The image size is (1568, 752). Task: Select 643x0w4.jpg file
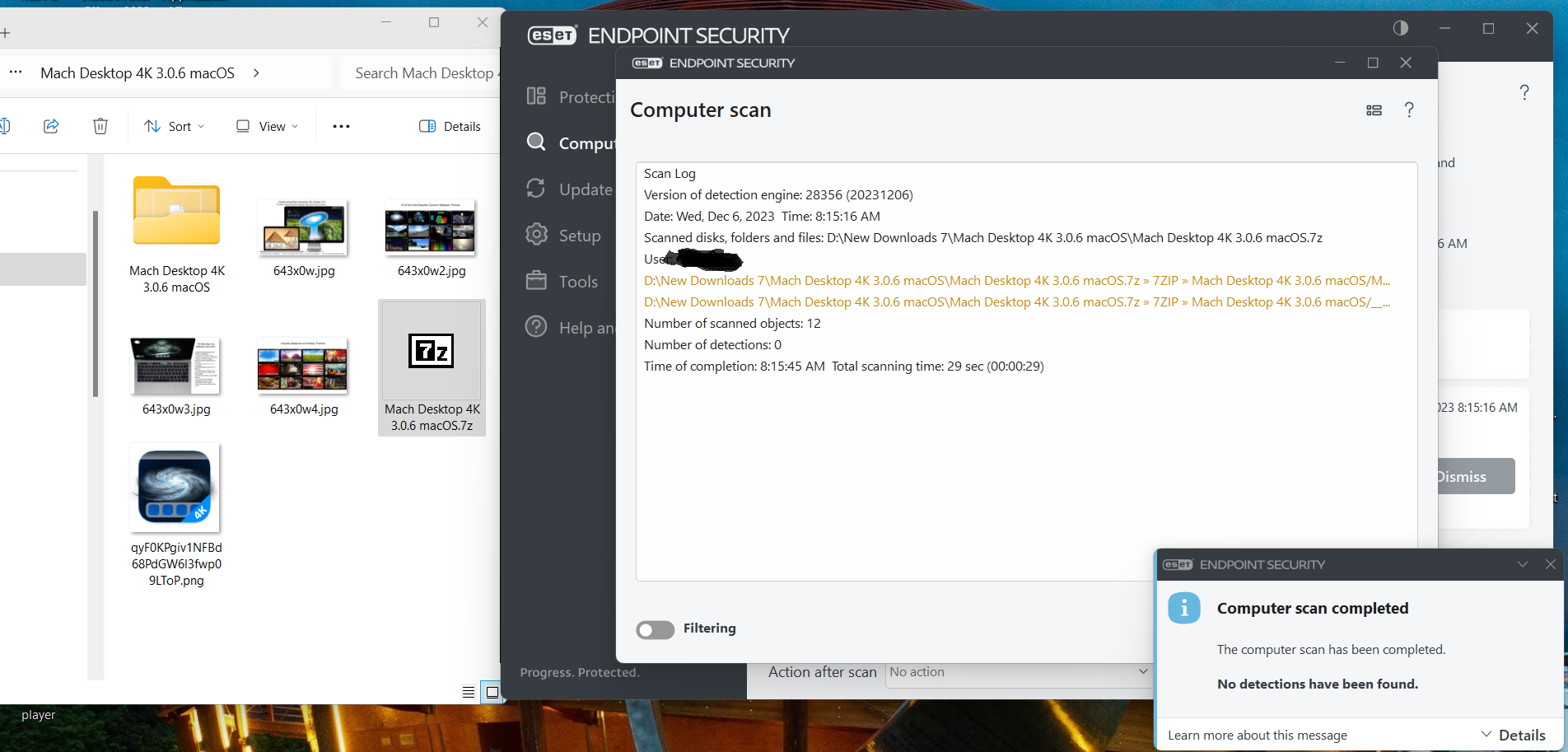(x=304, y=375)
